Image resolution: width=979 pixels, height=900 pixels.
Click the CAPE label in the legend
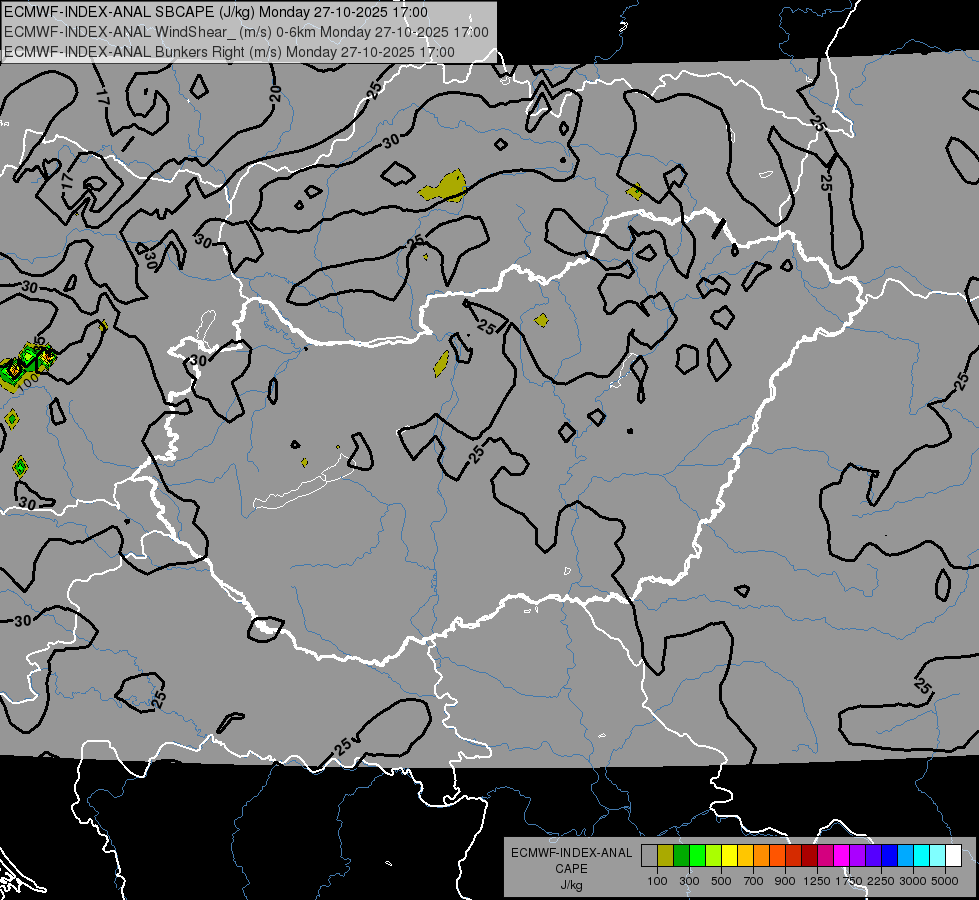571,869
